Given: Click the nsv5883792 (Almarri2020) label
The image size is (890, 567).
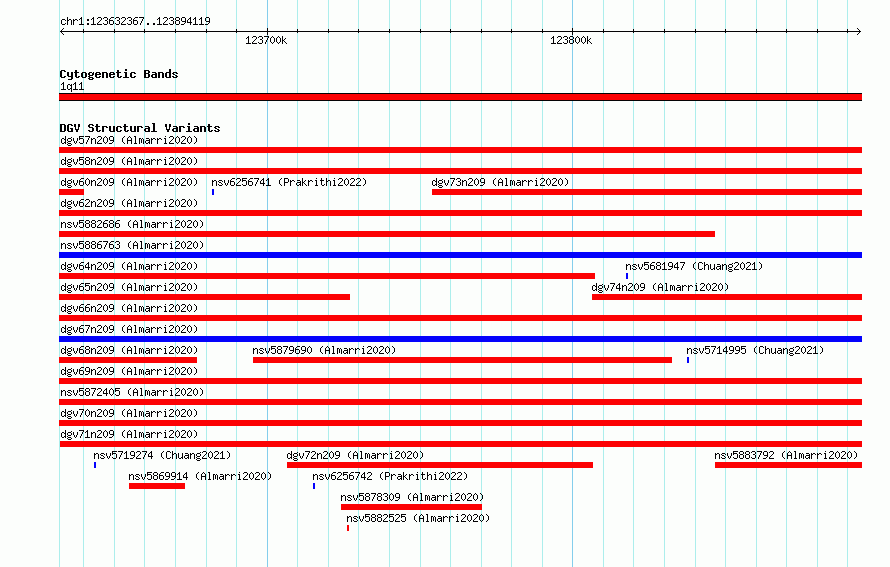Looking at the screenshot, I should point(786,455).
